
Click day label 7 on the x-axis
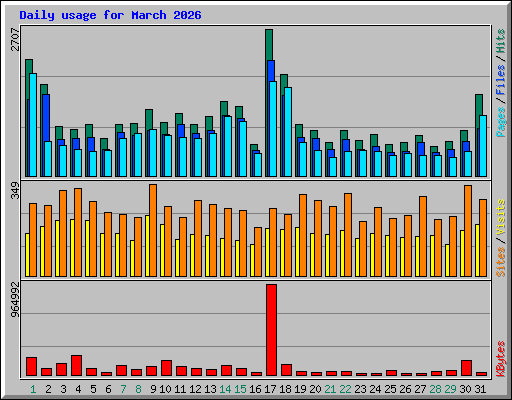coord(123,389)
